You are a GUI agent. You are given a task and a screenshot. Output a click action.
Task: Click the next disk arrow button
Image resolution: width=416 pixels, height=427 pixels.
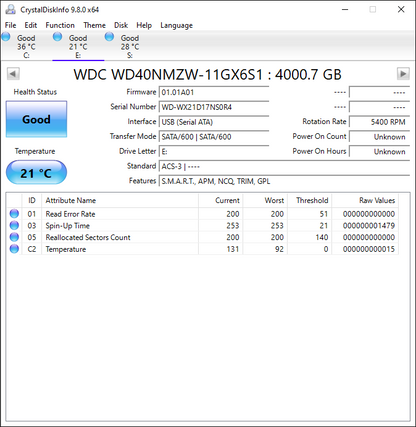pos(403,74)
